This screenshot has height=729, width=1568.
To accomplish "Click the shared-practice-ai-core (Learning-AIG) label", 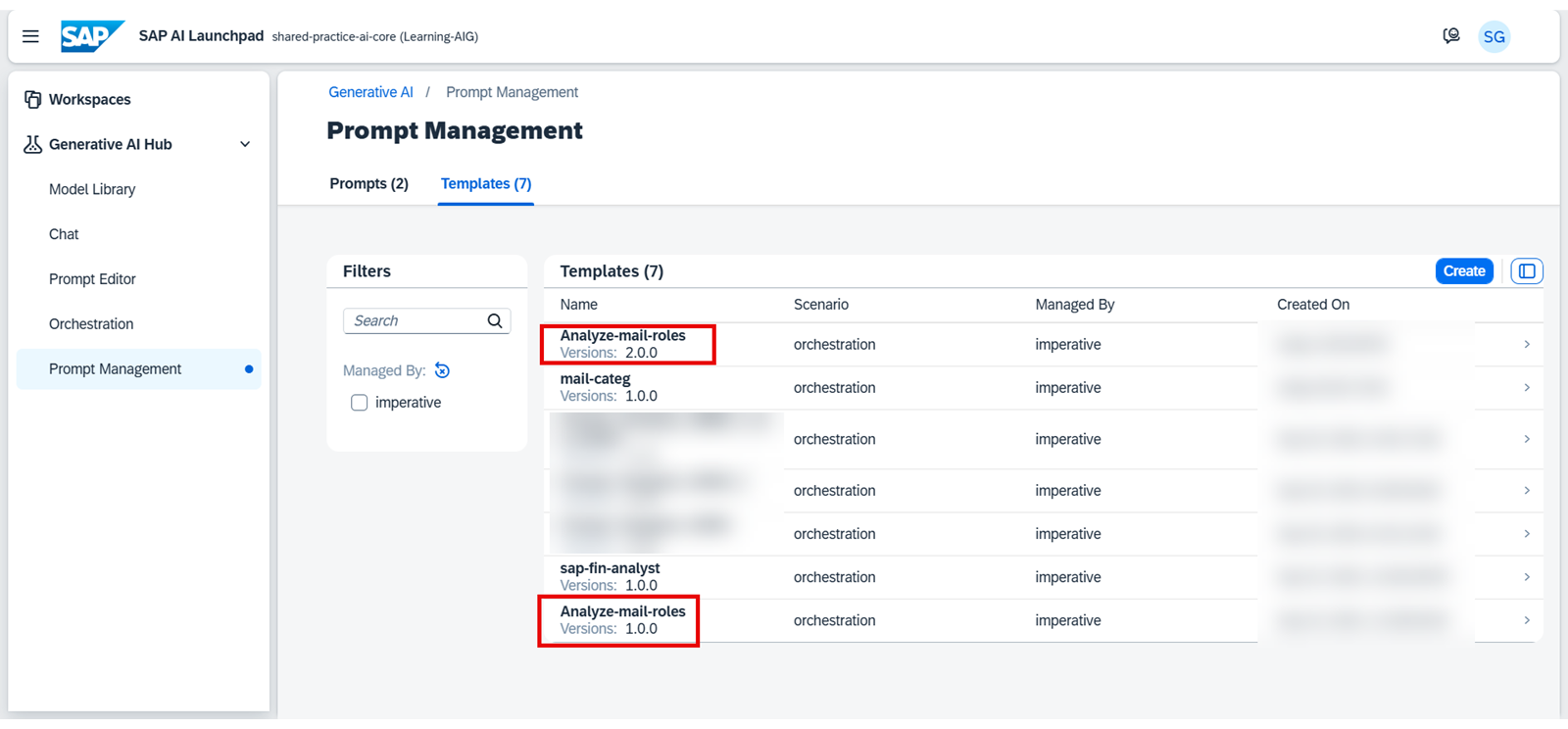I will 375,37.
